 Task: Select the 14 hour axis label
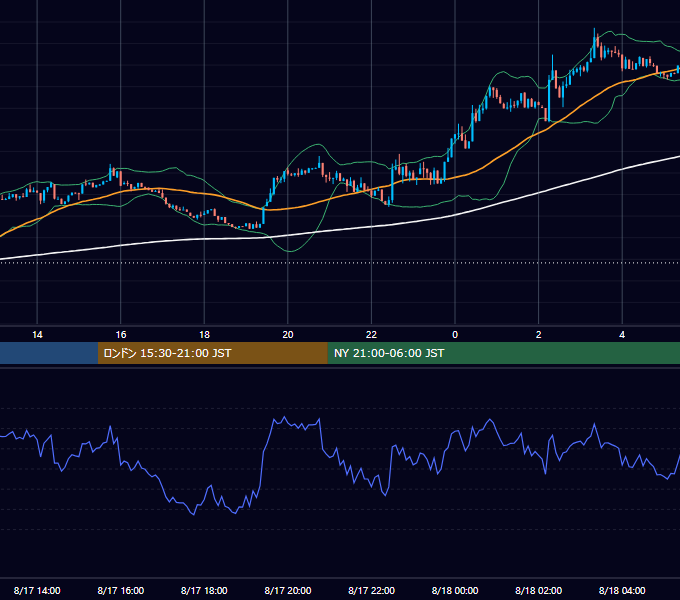(37, 335)
